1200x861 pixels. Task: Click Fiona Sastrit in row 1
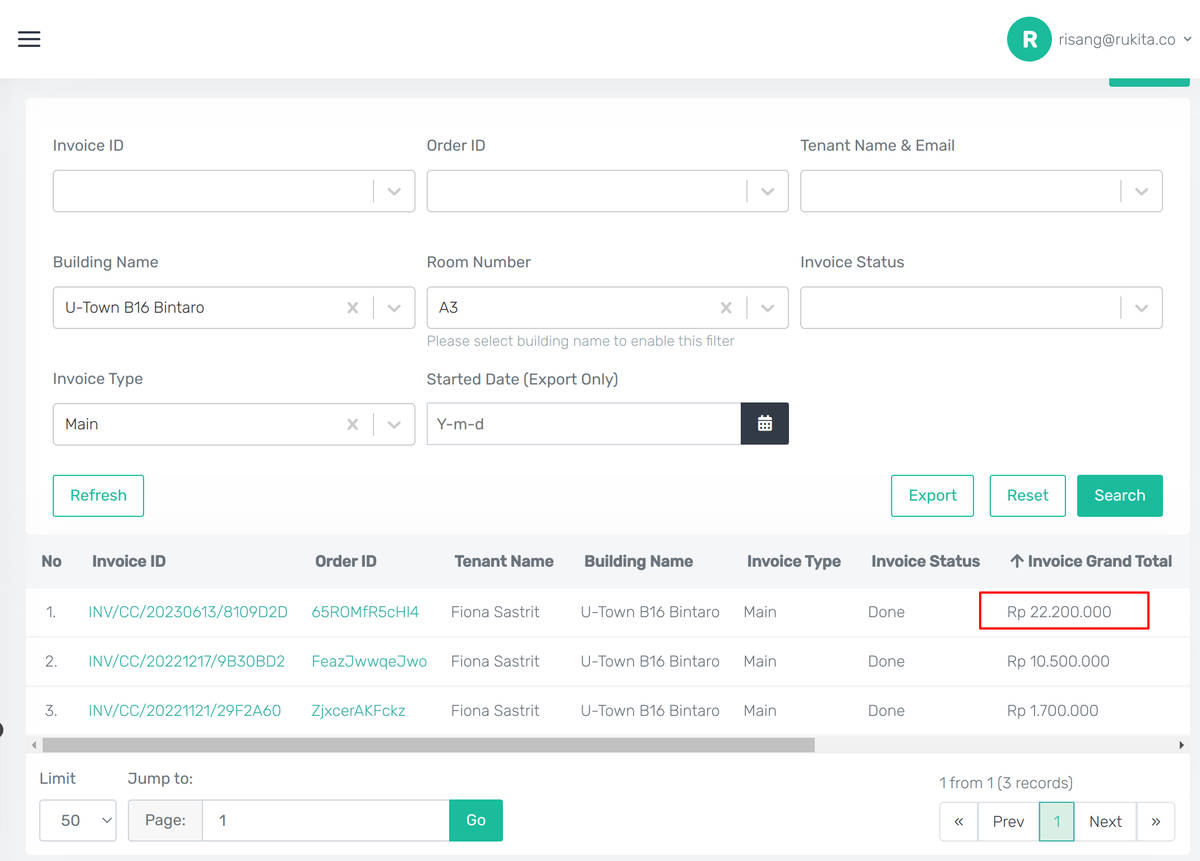pos(495,612)
